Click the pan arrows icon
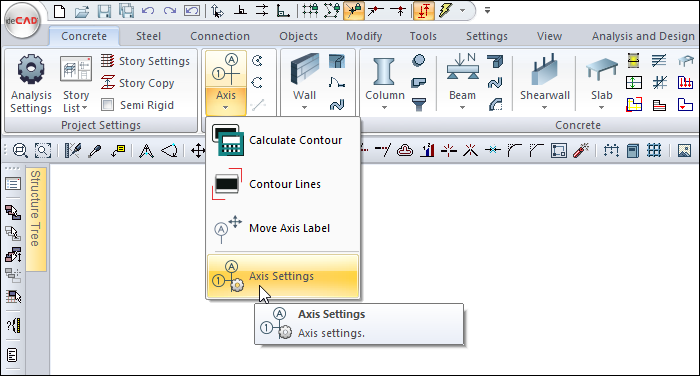Screen dimensions: 700x376 198,150
